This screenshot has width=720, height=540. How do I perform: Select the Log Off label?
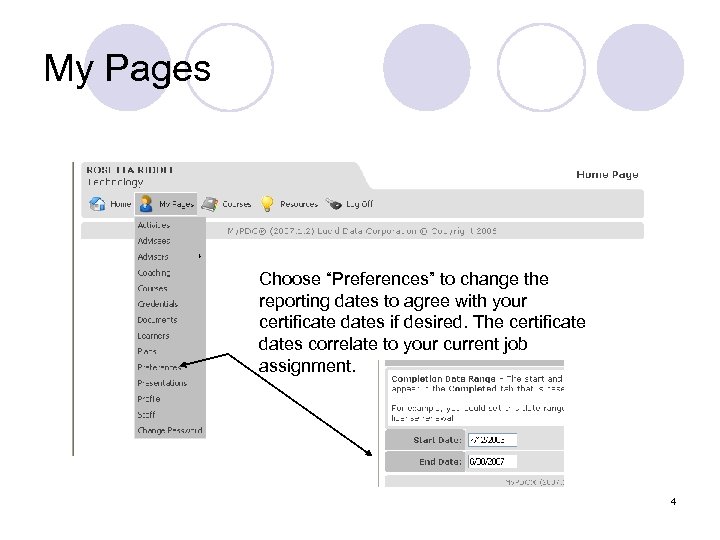point(360,204)
